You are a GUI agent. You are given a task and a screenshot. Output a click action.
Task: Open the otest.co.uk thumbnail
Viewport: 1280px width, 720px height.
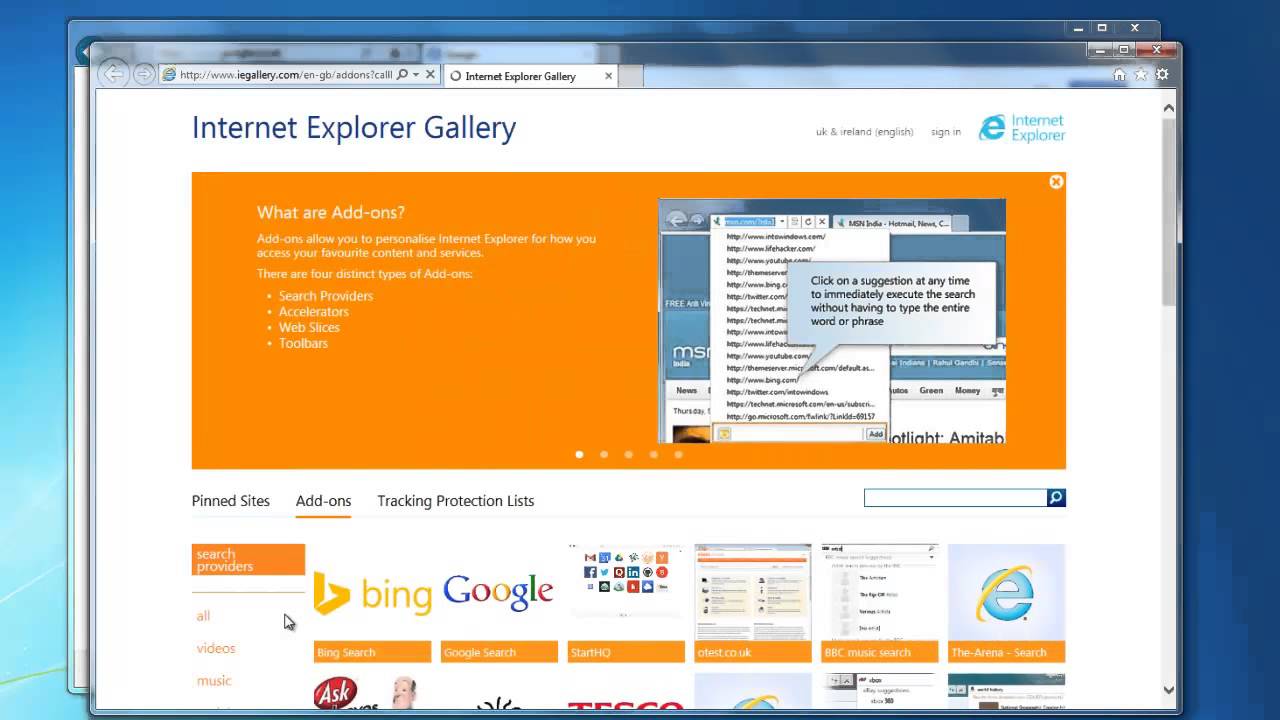point(753,593)
